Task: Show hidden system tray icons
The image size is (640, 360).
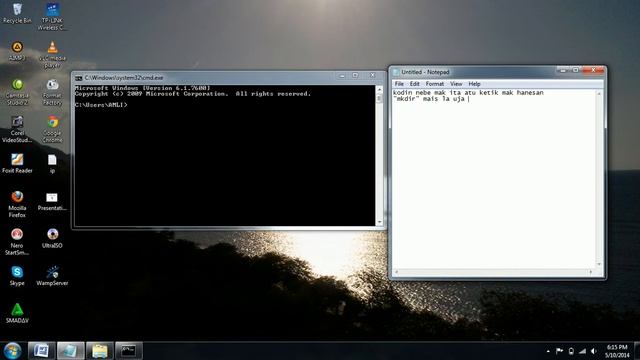Action: tap(548, 351)
